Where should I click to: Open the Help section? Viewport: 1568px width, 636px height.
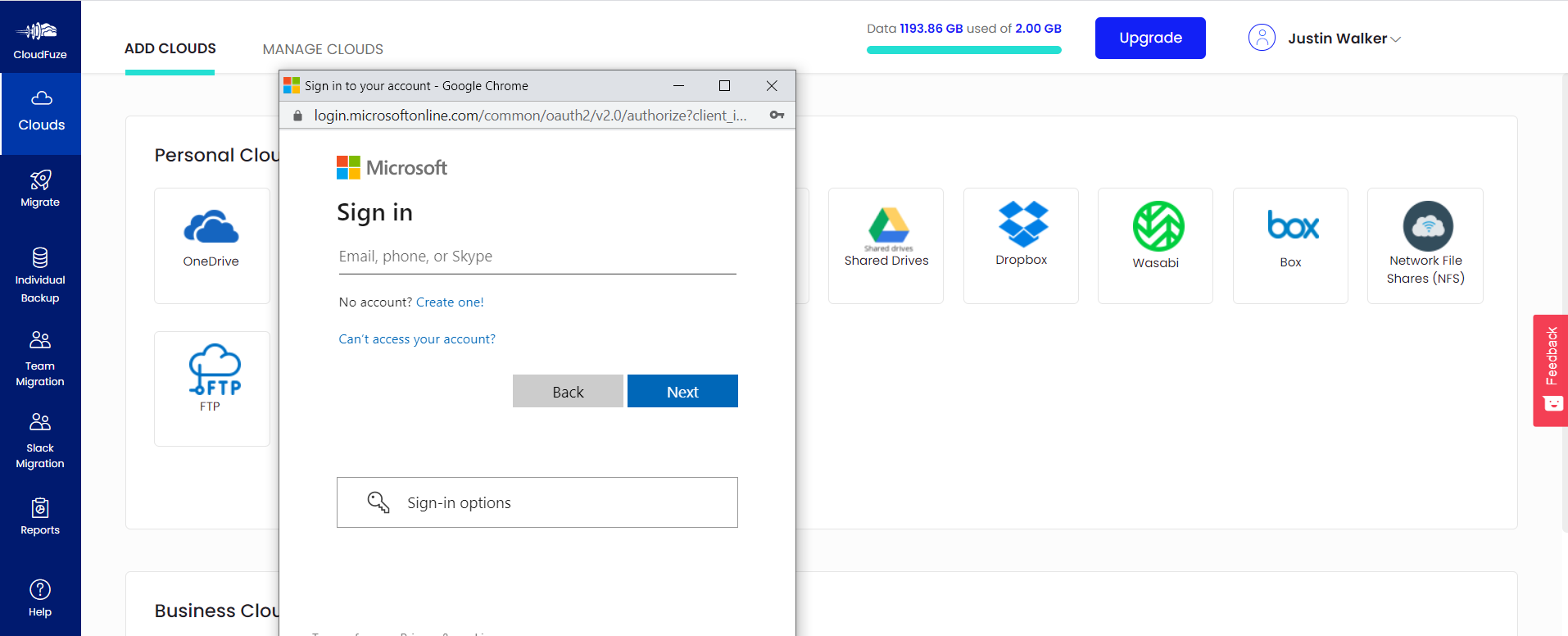tap(40, 598)
